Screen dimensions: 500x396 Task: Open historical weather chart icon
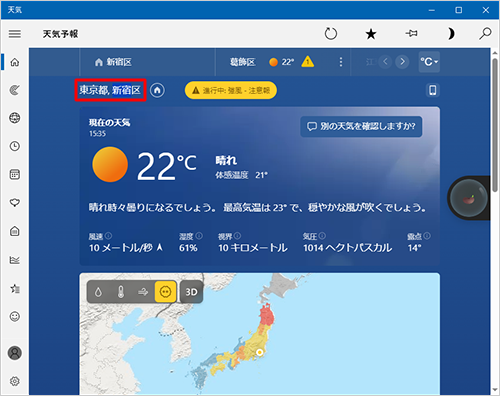pos(15,260)
